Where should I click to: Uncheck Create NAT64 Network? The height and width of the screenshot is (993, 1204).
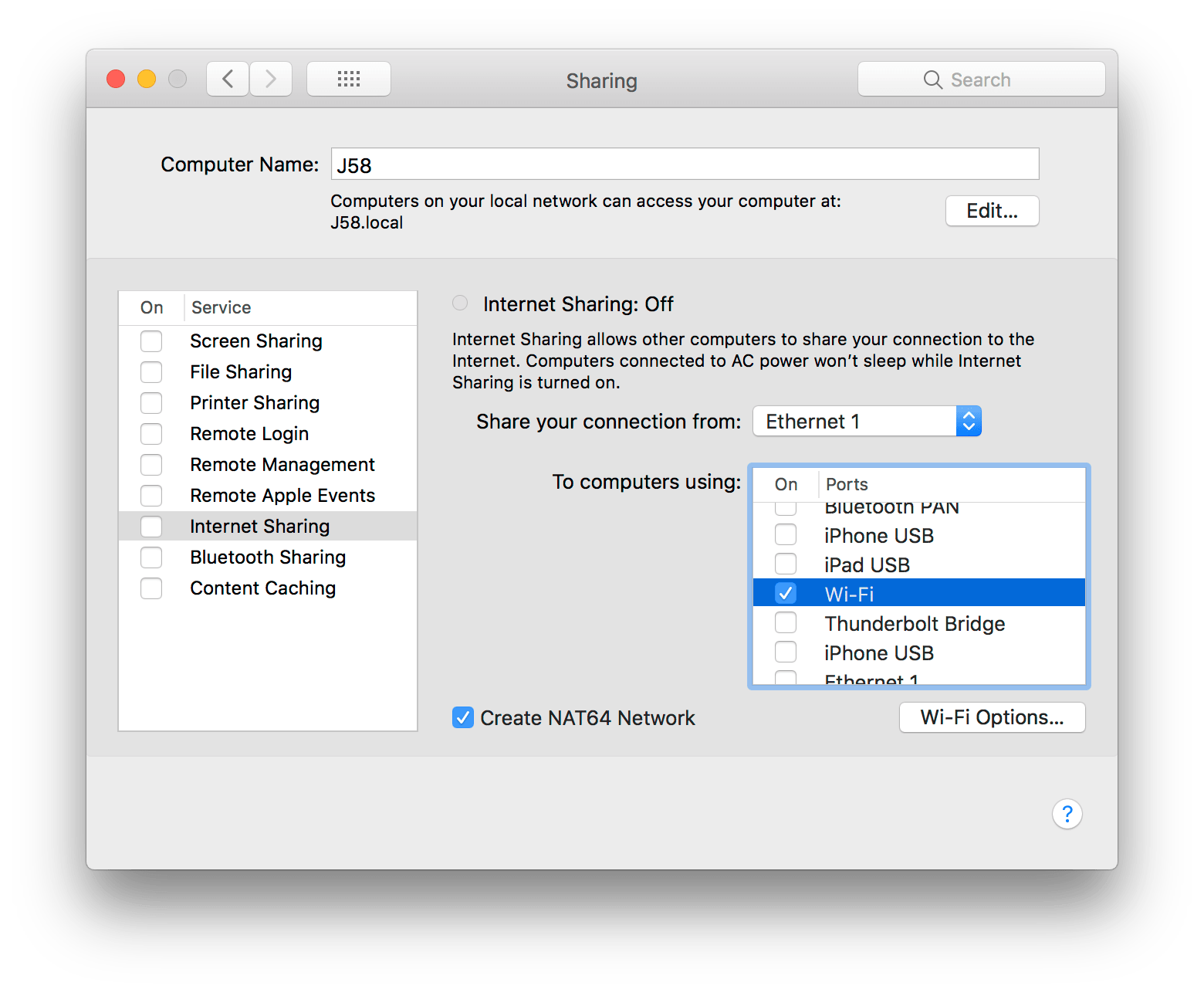point(463,717)
